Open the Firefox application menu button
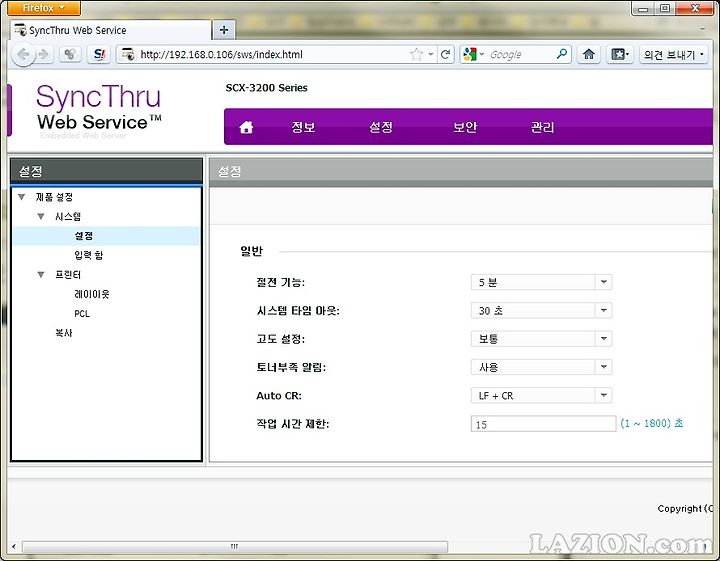The width and height of the screenshot is (720, 561). 44,8
